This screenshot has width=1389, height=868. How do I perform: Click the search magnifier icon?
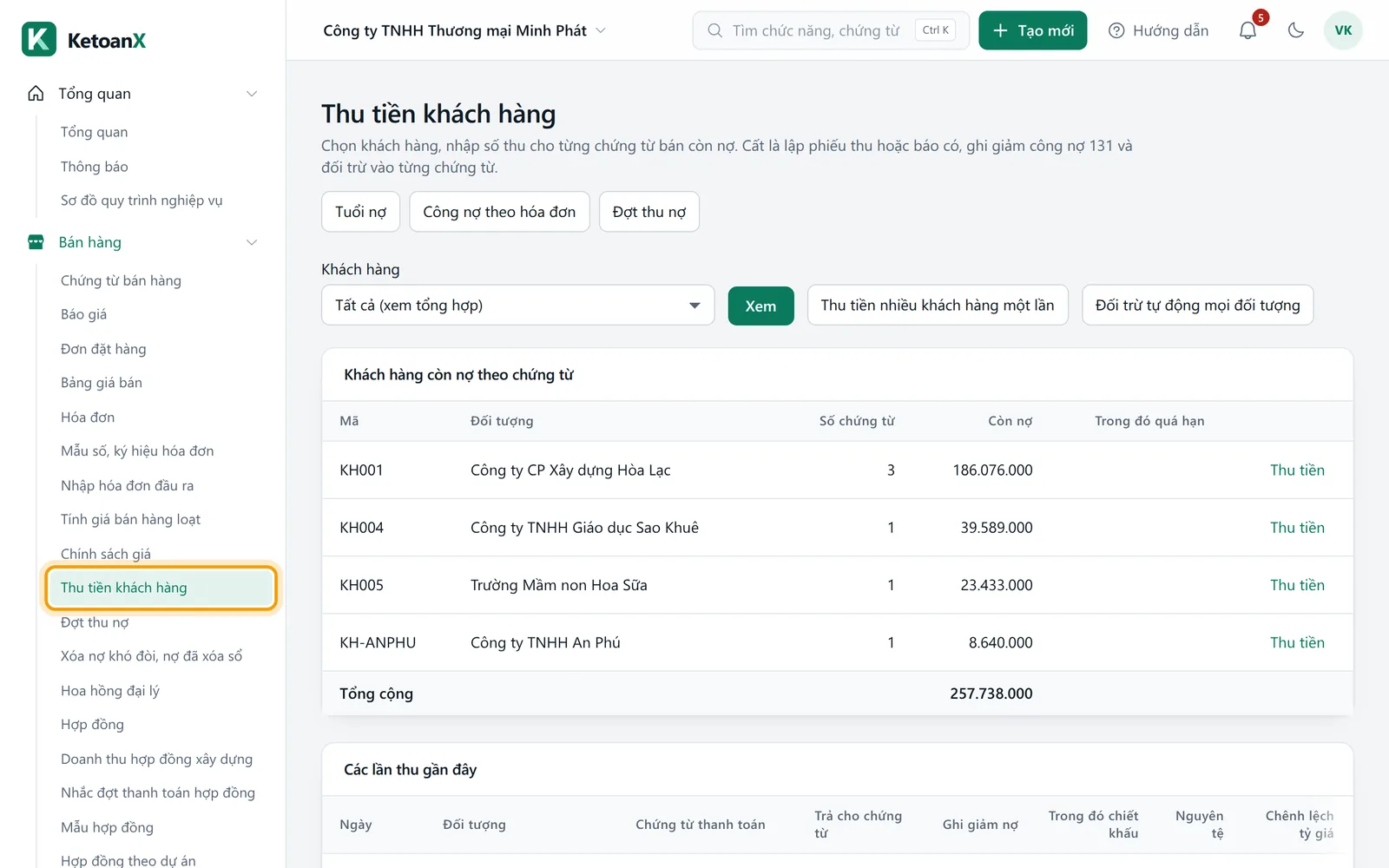(714, 30)
